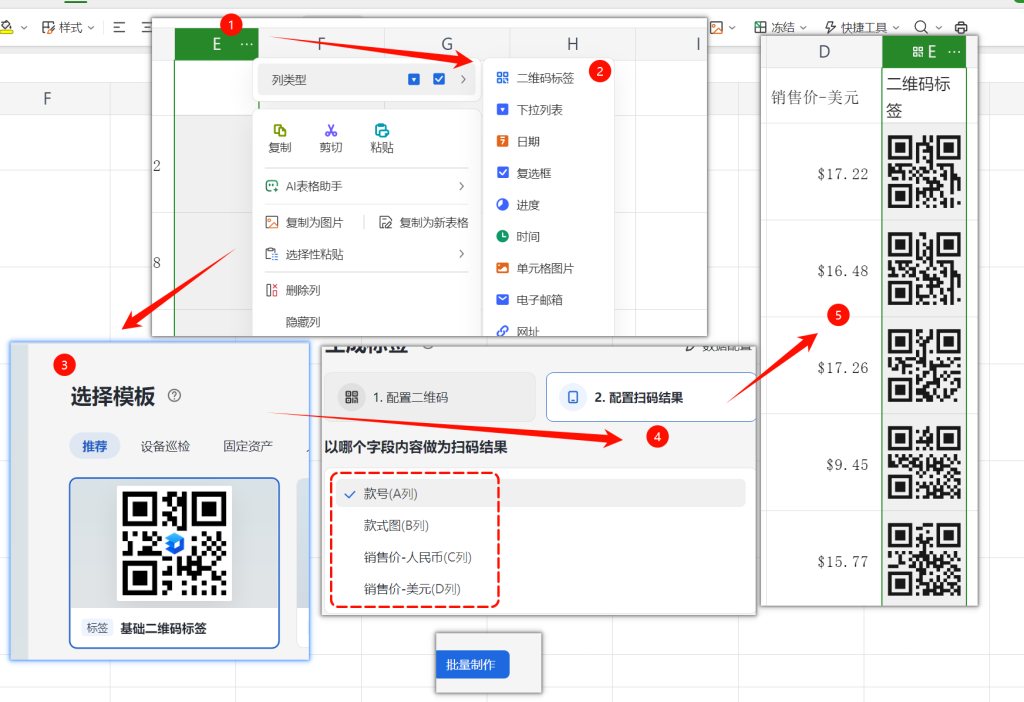Screen dimensions: 1024x702
Task: Switch to the 推荐 template tab
Action: pyautogui.click(x=95, y=446)
